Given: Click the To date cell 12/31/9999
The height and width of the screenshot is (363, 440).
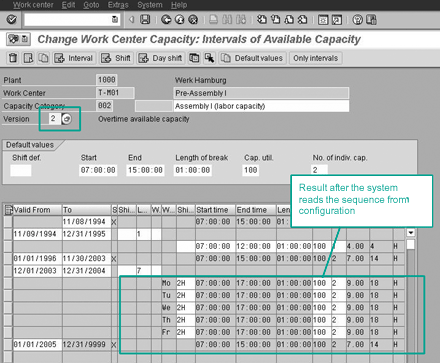Looking at the screenshot, I should pos(86,345).
